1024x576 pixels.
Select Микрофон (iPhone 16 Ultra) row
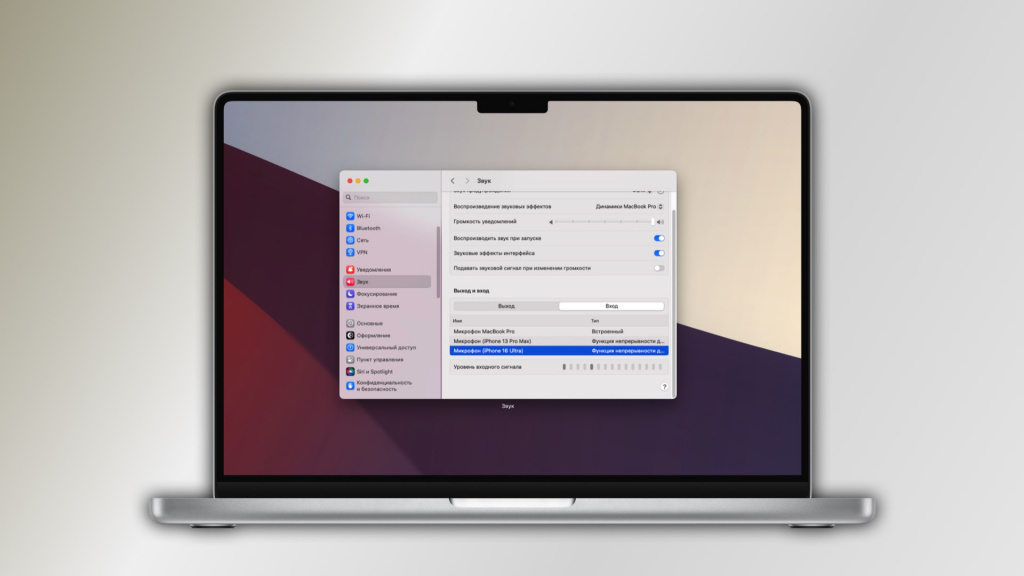(559, 351)
